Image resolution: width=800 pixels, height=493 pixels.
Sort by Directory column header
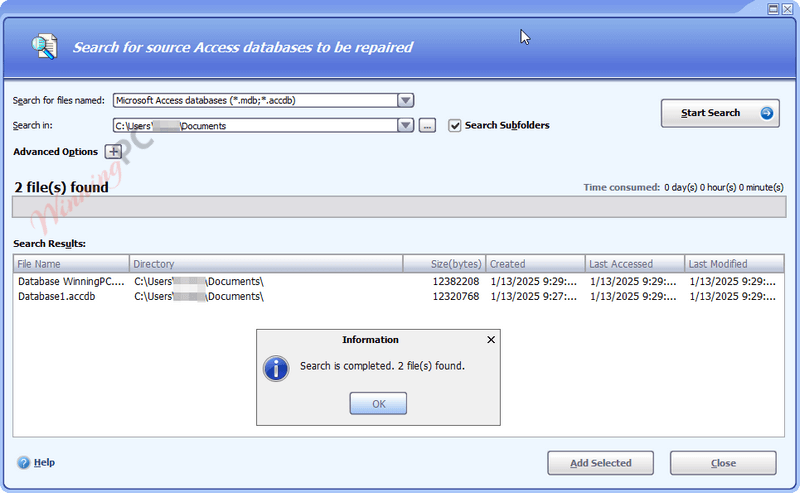click(x=266, y=264)
